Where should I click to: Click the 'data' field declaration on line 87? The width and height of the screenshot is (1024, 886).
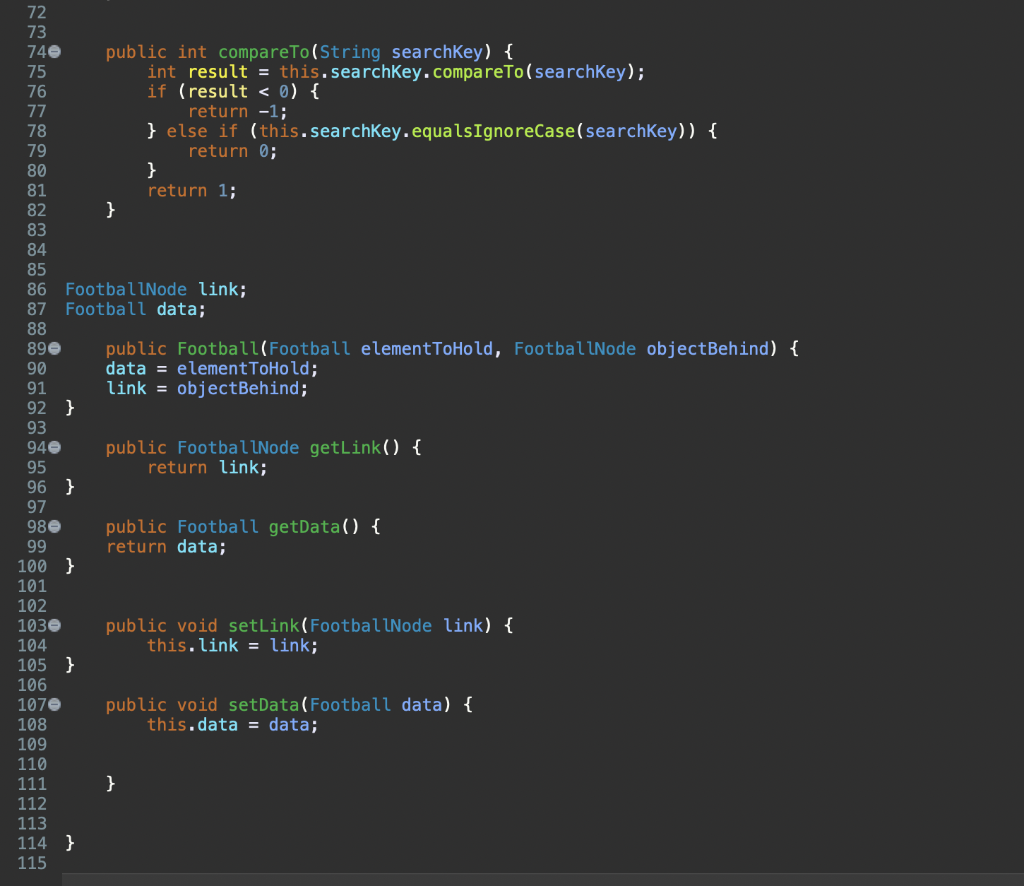[176, 309]
